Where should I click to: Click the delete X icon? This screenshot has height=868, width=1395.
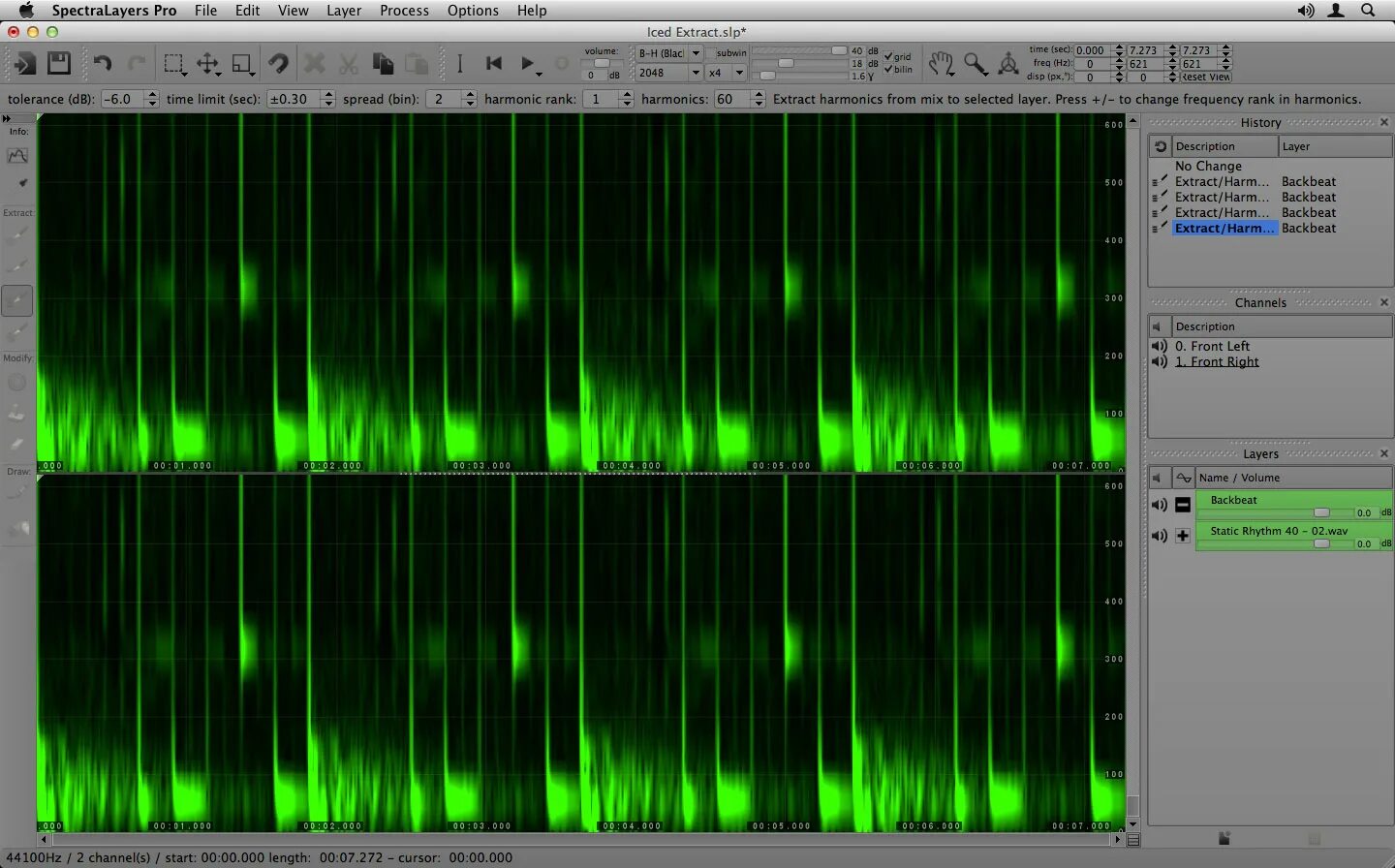pos(314,64)
